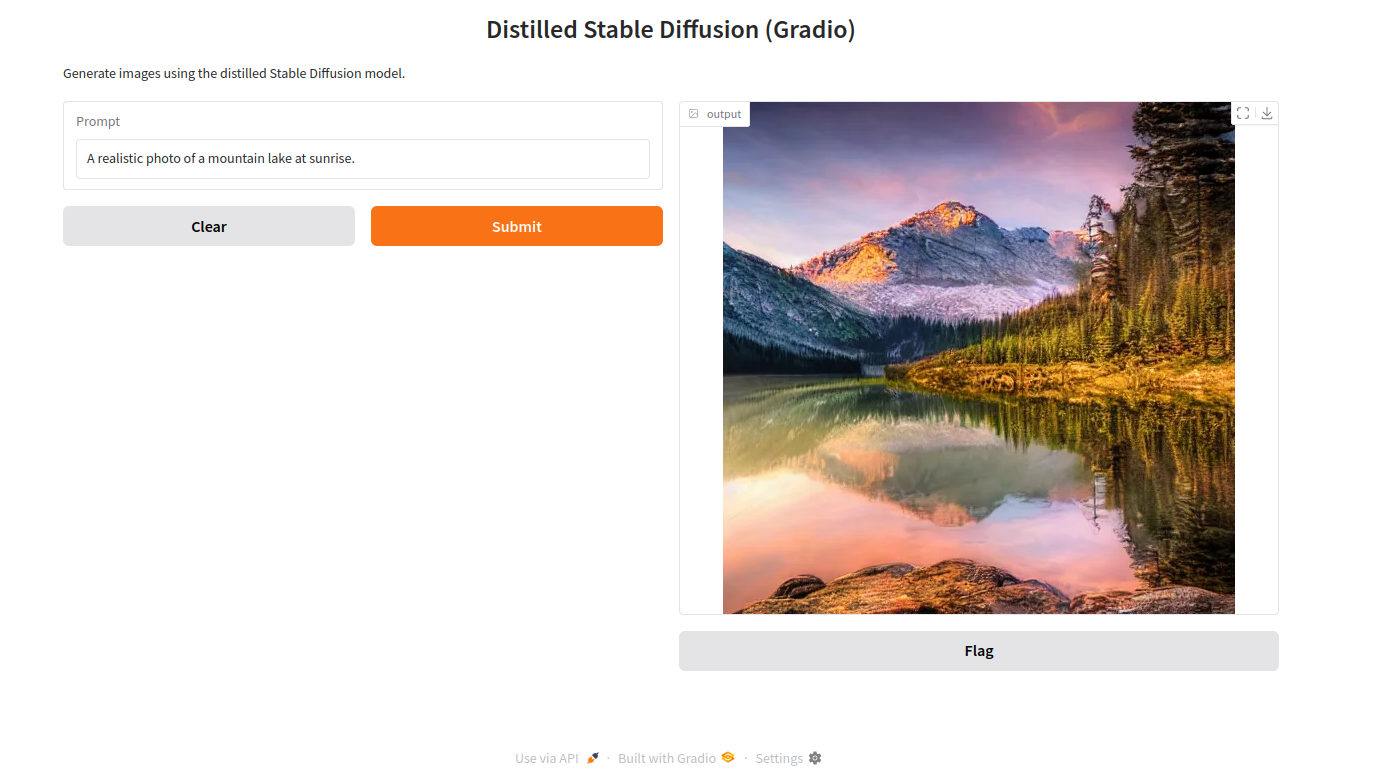
Task: Download the generated output image
Action: [1267, 113]
